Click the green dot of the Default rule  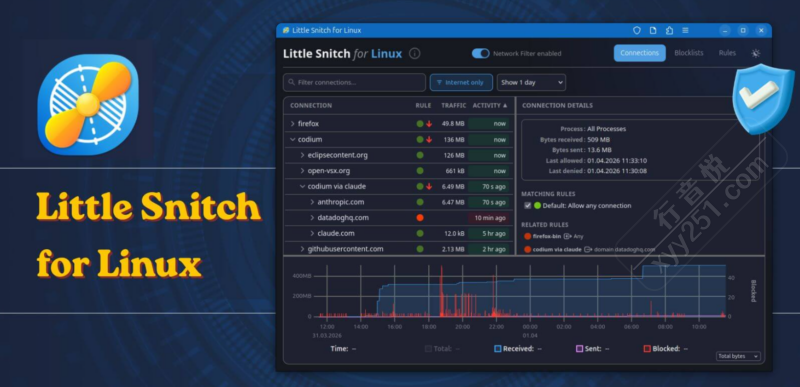pyautogui.click(x=537, y=206)
